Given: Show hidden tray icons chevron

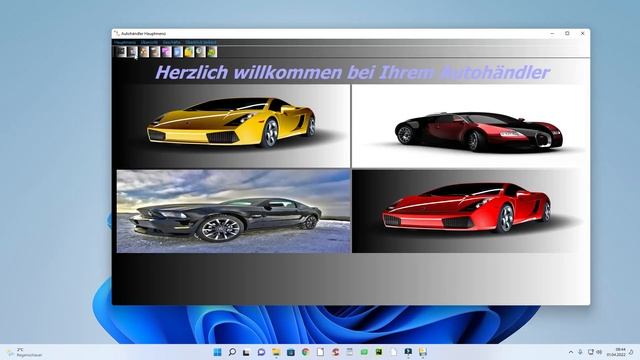Looking at the screenshot, I should [x=571, y=352].
